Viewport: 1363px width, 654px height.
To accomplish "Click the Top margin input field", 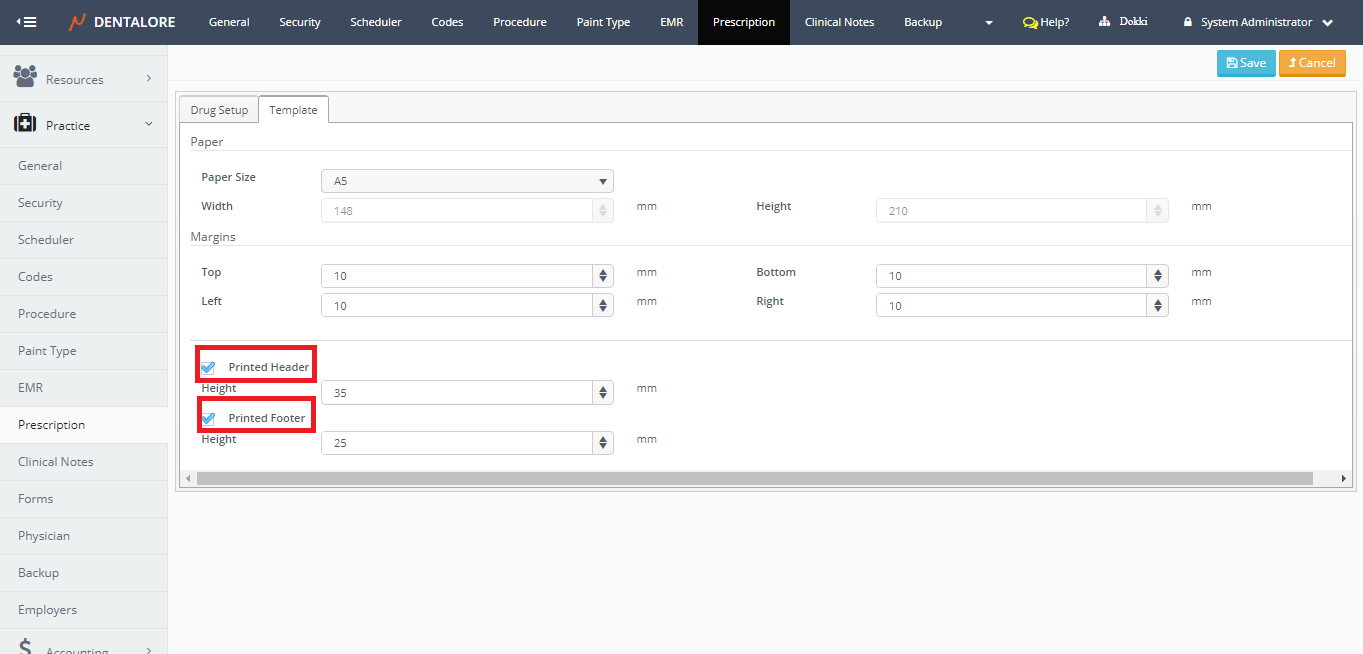I will click(x=457, y=276).
